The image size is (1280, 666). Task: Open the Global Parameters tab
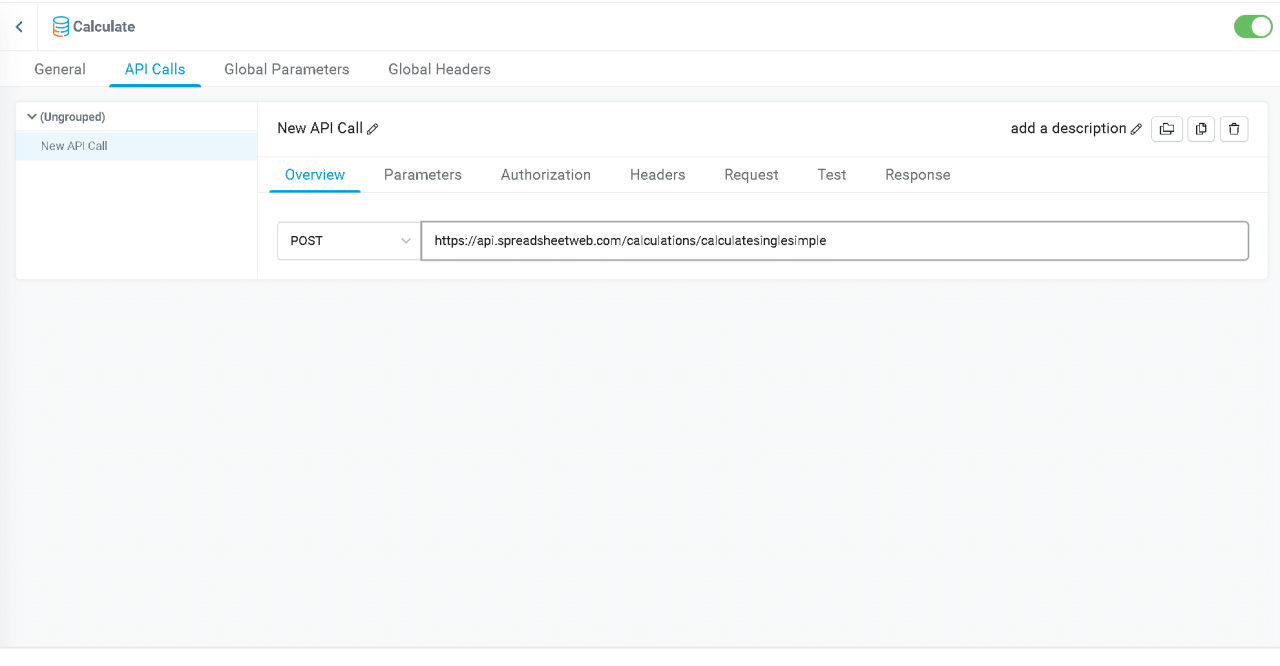pos(287,69)
